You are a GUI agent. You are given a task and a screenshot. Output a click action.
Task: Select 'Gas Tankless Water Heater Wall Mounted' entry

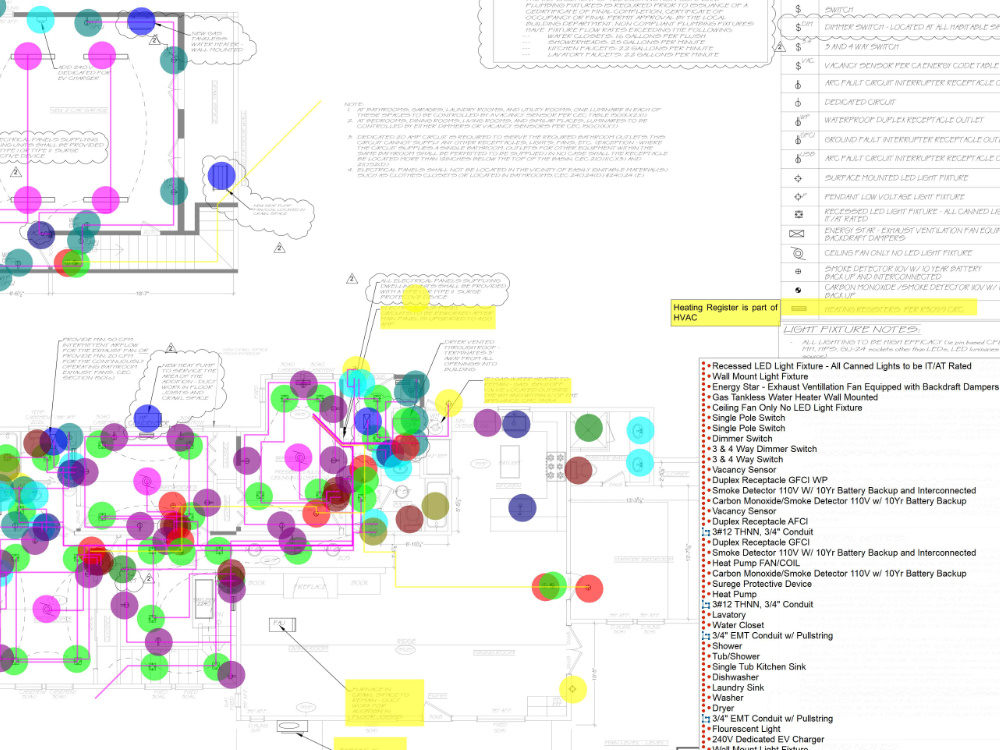click(x=795, y=397)
